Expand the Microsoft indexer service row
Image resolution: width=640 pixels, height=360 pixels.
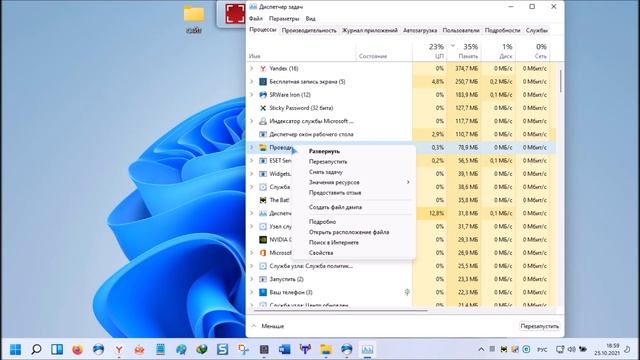point(252,121)
